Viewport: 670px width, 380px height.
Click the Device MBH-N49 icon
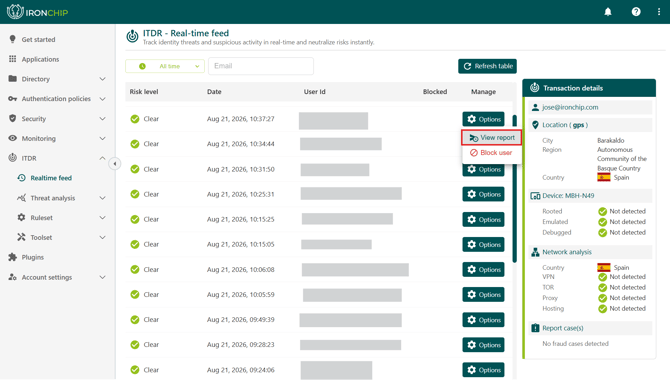point(535,196)
